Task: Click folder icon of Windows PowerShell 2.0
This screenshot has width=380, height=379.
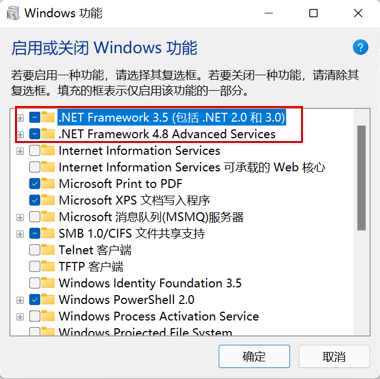Action: 48,299
